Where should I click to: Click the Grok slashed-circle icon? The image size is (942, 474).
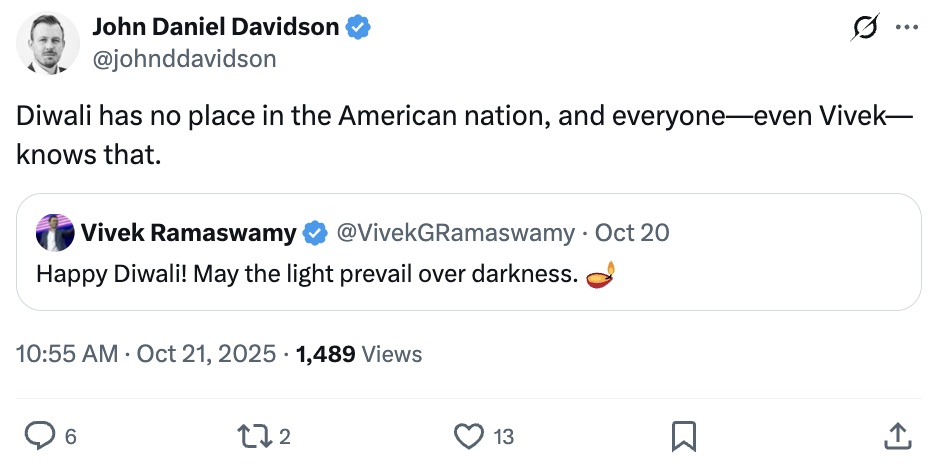click(861, 29)
